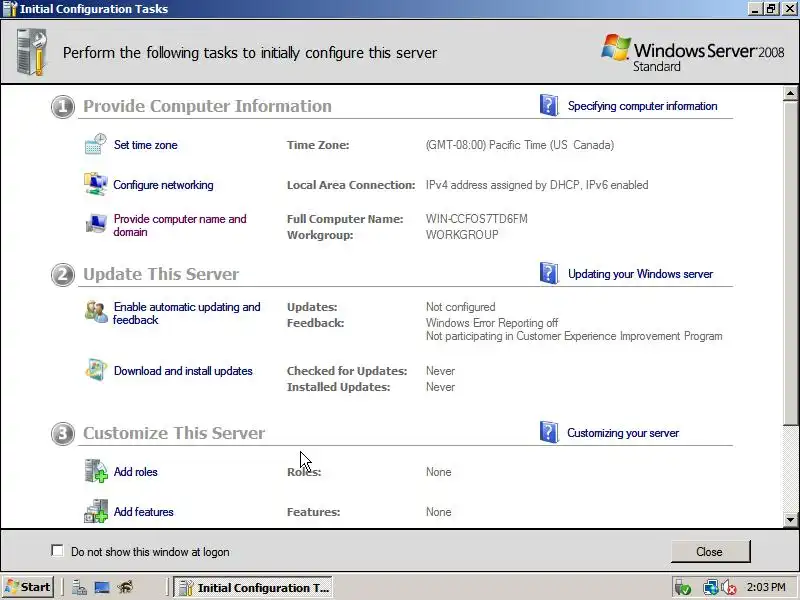This screenshot has height=600, width=800.
Task: Click the WIN-CCFOS7TD6FM computer name
Action: coord(477,219)
